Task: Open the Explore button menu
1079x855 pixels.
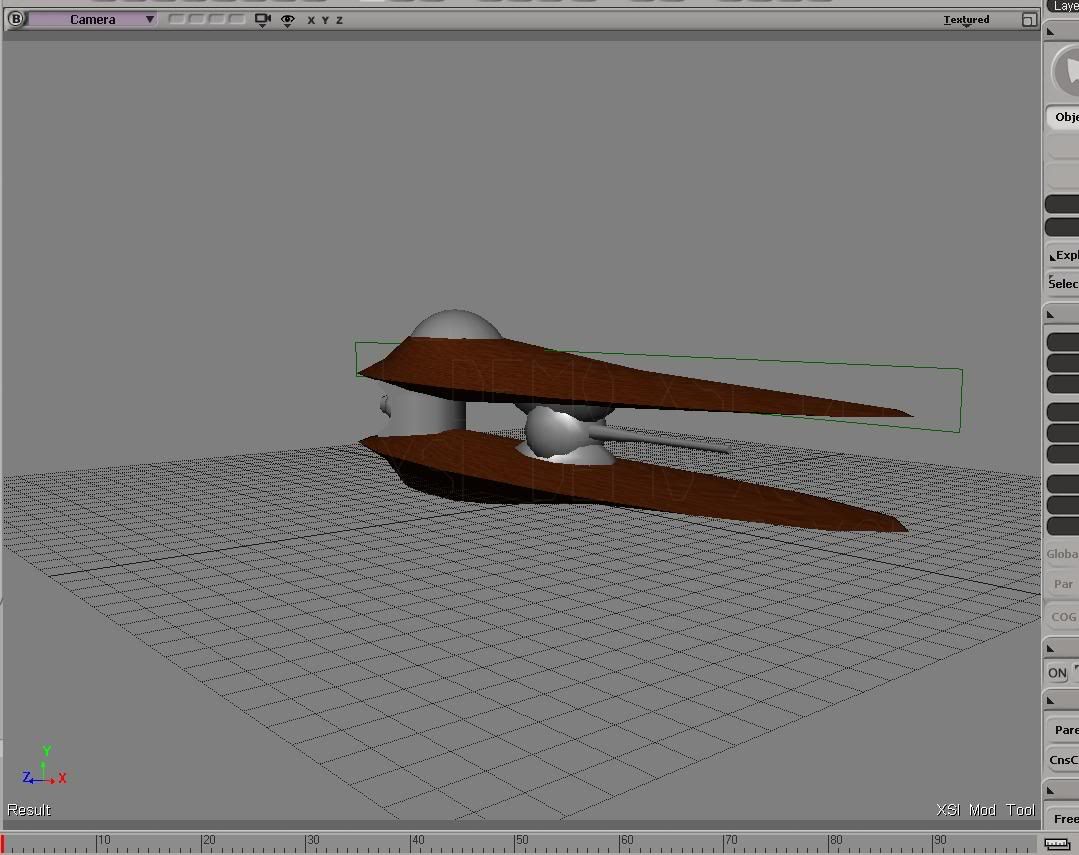Action: tap(1063, 255)
